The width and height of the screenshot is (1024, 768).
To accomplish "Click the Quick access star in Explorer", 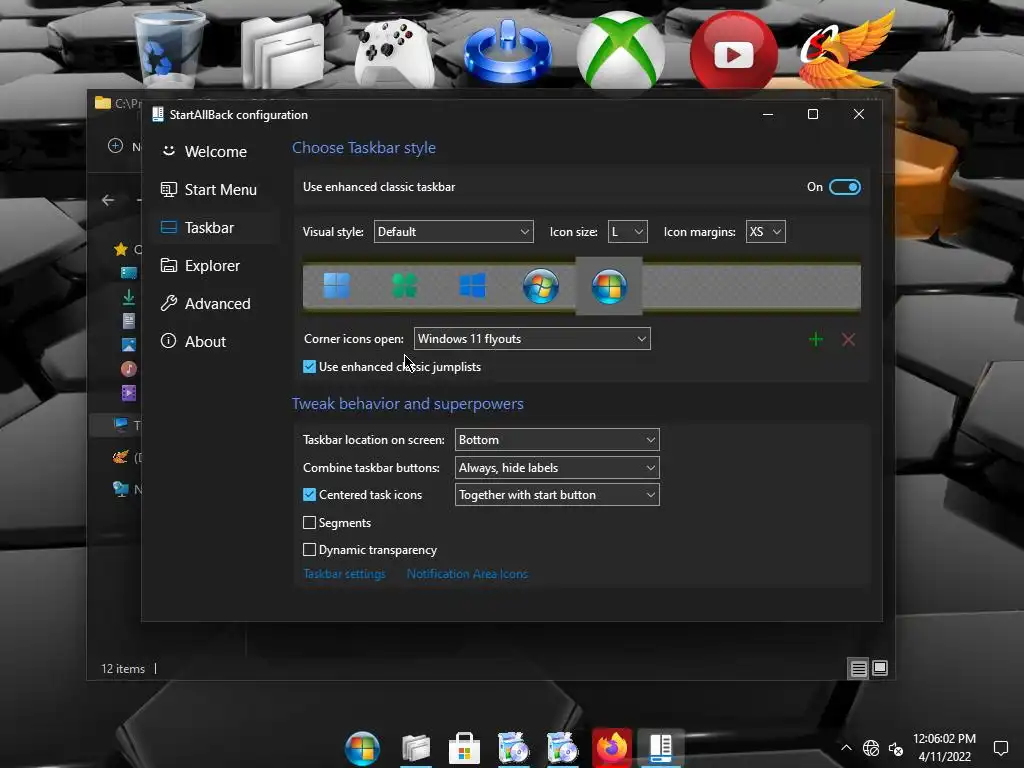I will pos(121,249).
